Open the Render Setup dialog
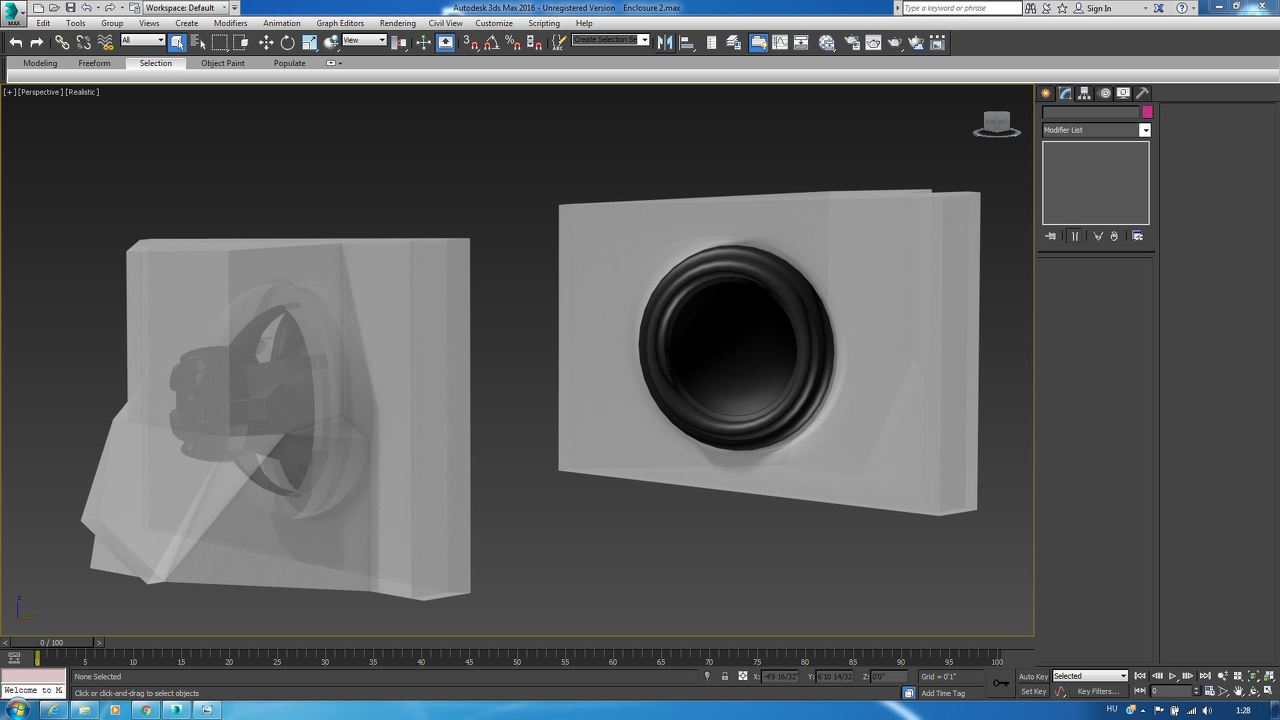1280x720 pixels. [x=851, y=42]
